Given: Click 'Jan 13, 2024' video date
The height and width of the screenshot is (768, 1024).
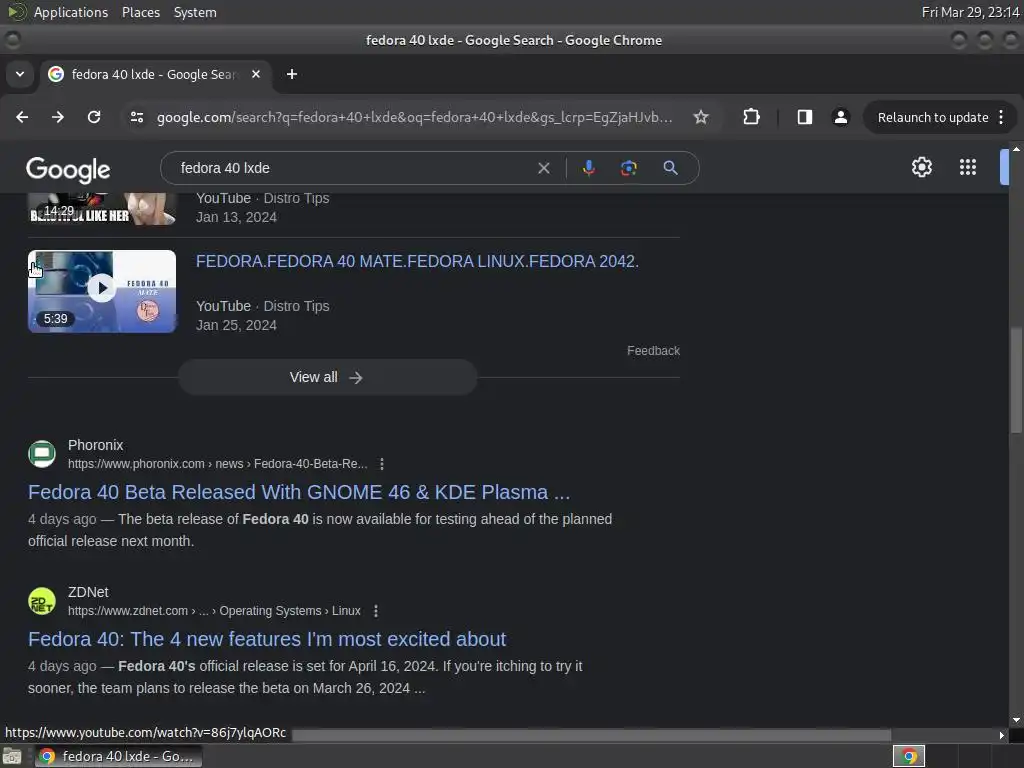Looking at the screenshot, I should click(236, 217).
